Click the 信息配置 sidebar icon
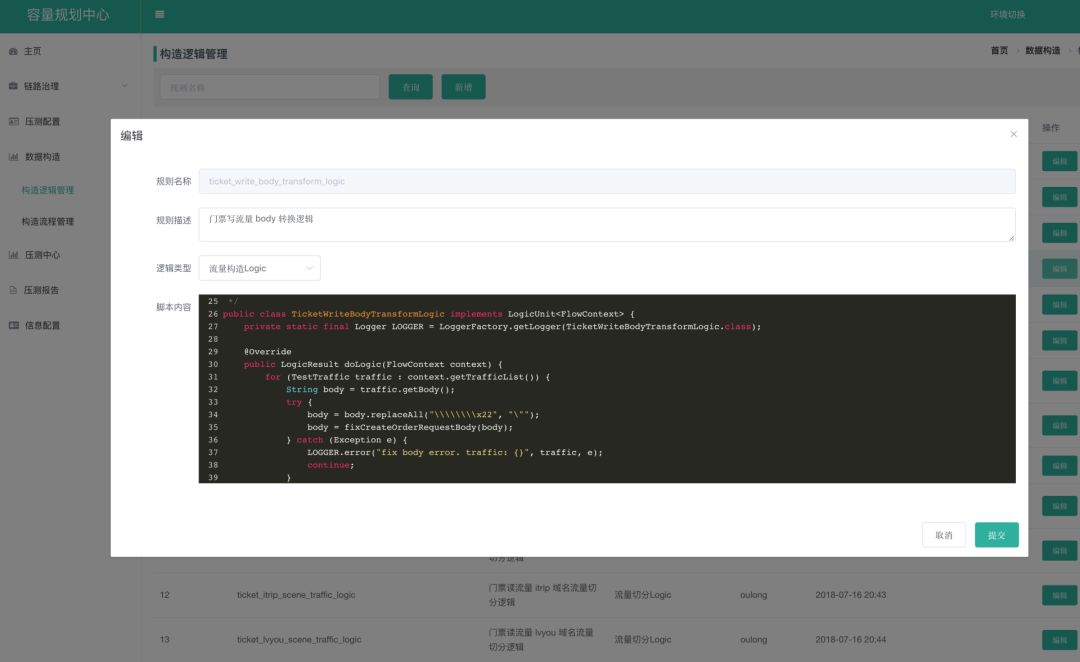Viewport: 1080px width, 662px height. (14, 325)
